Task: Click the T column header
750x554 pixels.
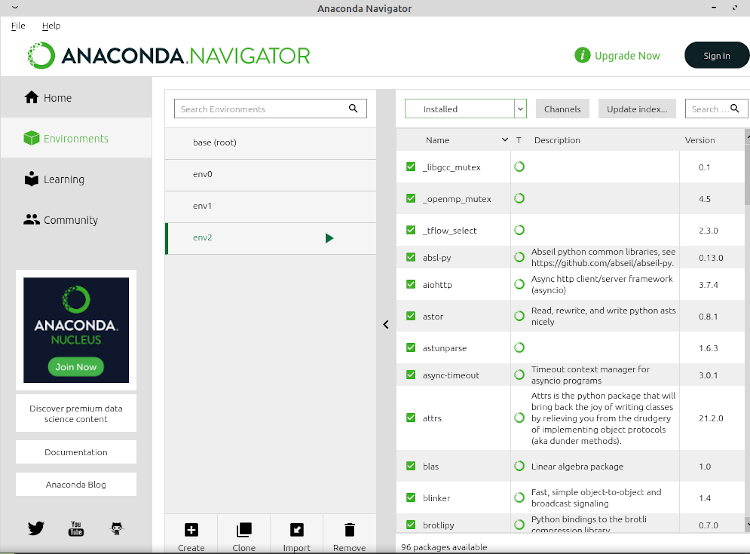Action: click(x=518, y=140)
